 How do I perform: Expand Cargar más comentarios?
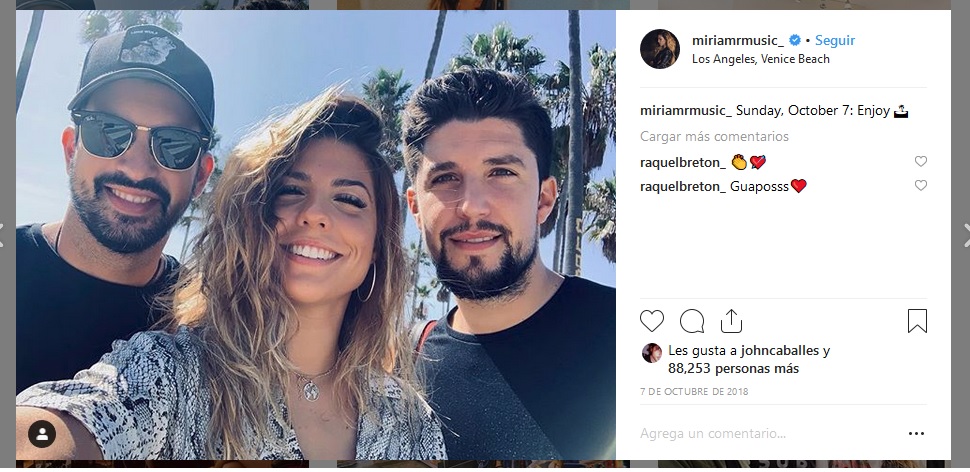pos(714,136)
